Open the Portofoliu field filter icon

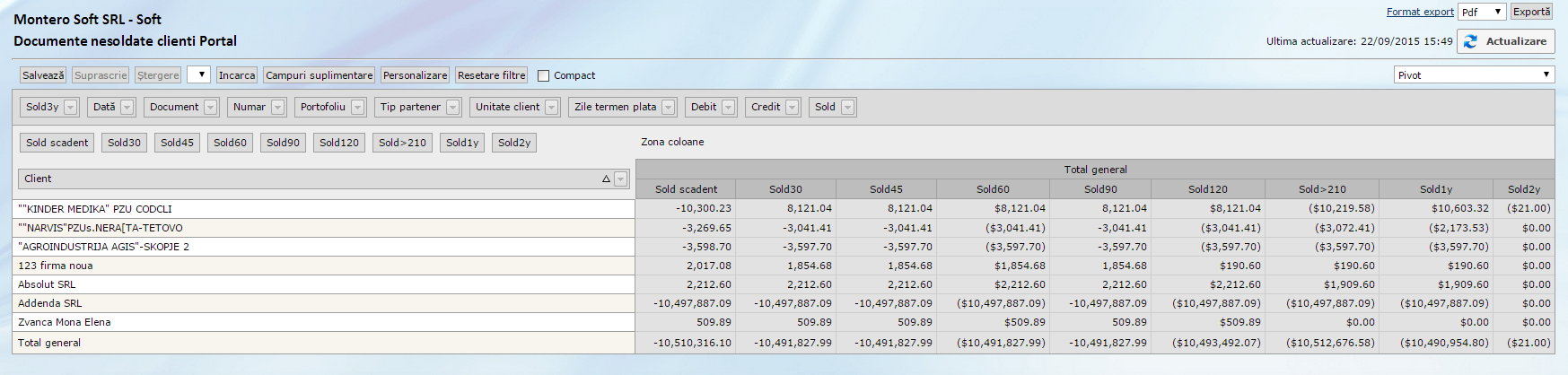tap(357, 108)
